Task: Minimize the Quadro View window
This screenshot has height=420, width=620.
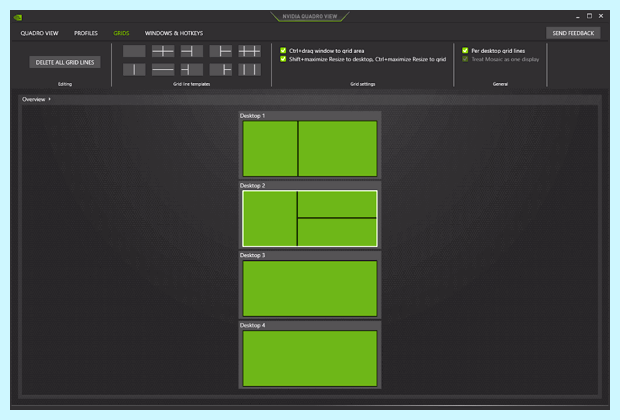Action: pos(578,17)
